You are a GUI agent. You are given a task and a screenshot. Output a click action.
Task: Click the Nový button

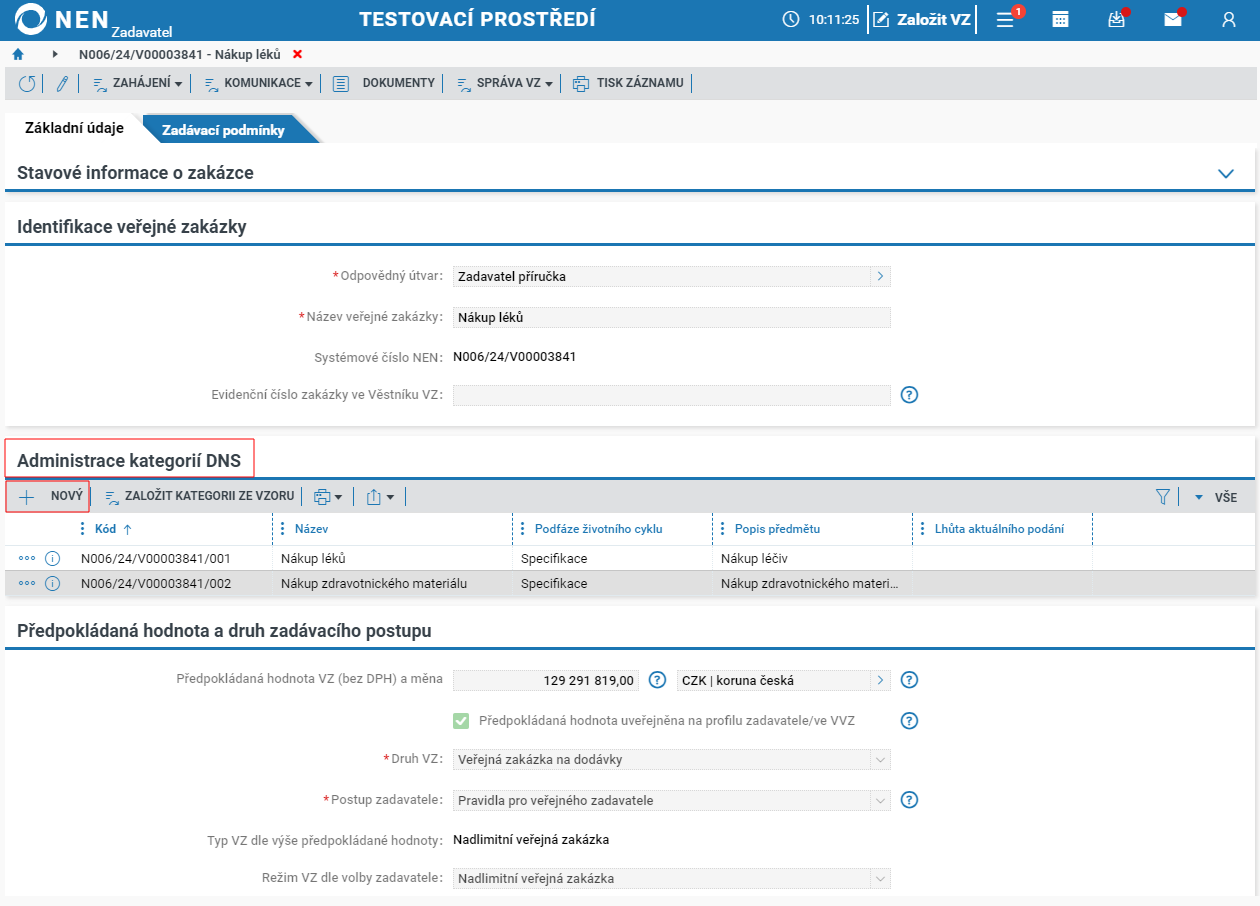(49, 496)
